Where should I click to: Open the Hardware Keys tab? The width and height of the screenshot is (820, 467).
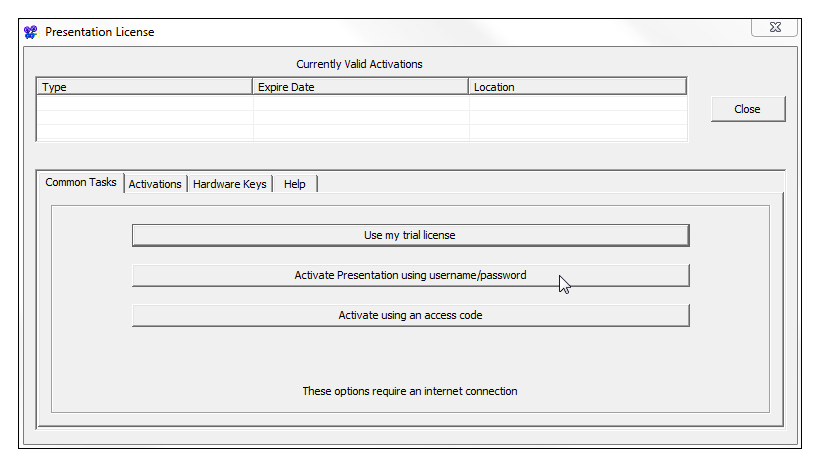(x=230, y=184)
